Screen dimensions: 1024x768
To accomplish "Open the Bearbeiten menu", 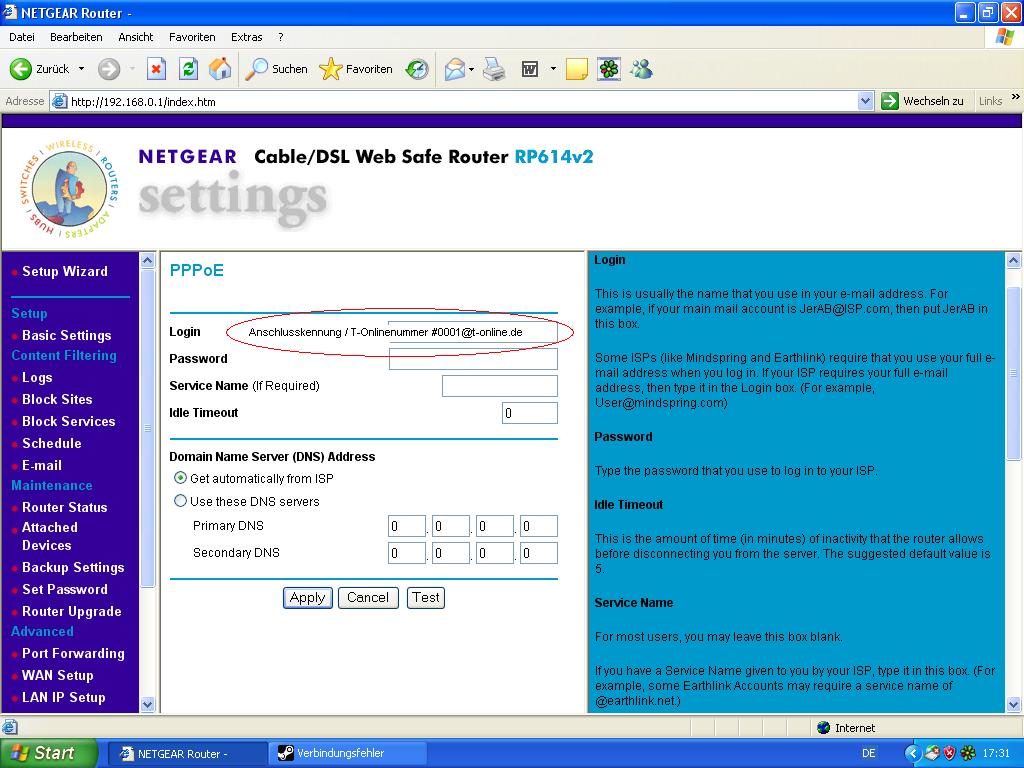I will [76, 37].
